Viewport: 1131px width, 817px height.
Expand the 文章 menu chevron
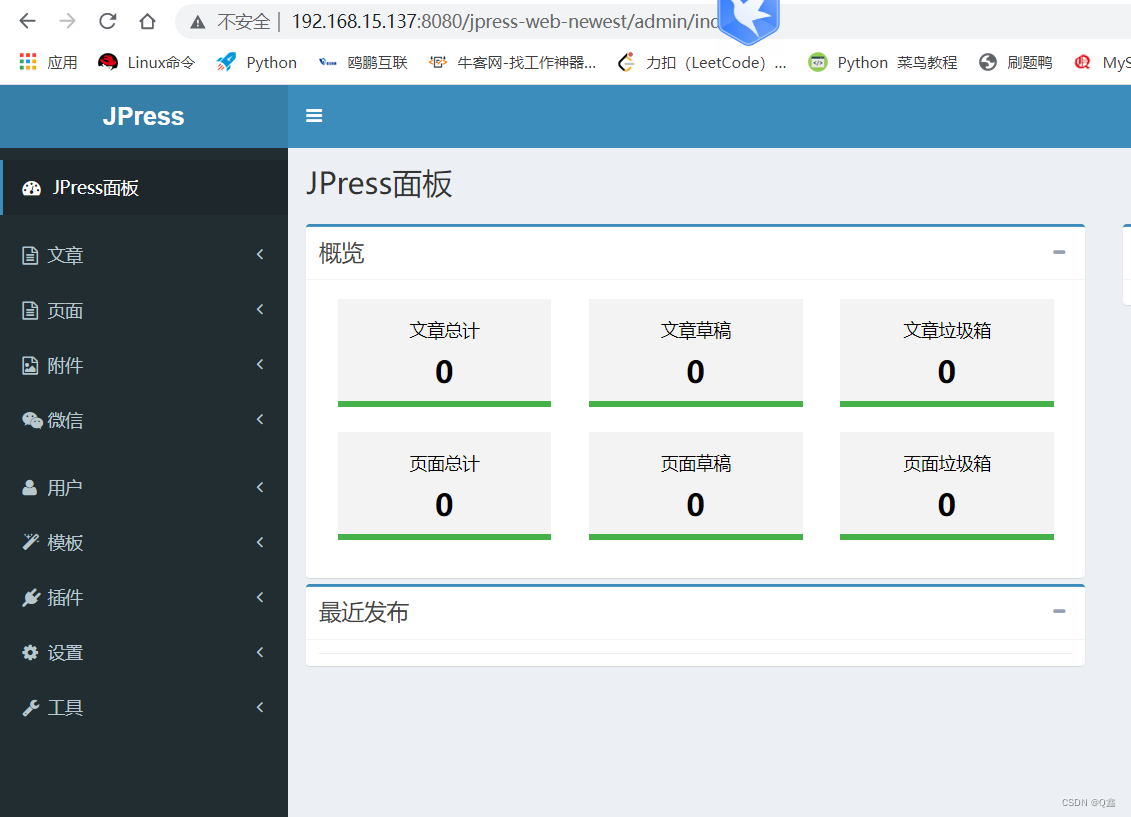[x=259, y=255]
